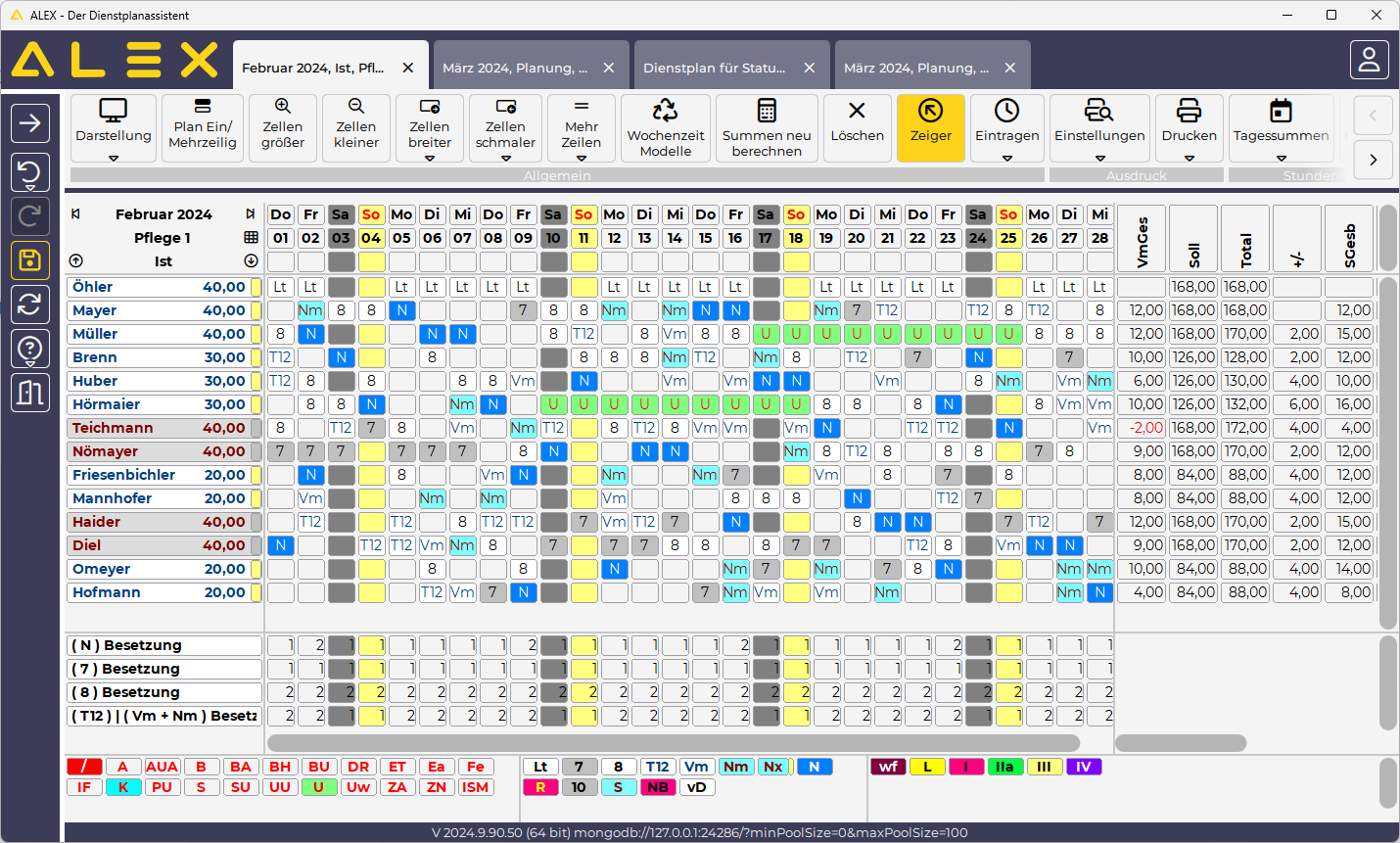1400x843 pixels.
Task: Switch to Februar 2024, Ist tab
Action: point(313,68)
